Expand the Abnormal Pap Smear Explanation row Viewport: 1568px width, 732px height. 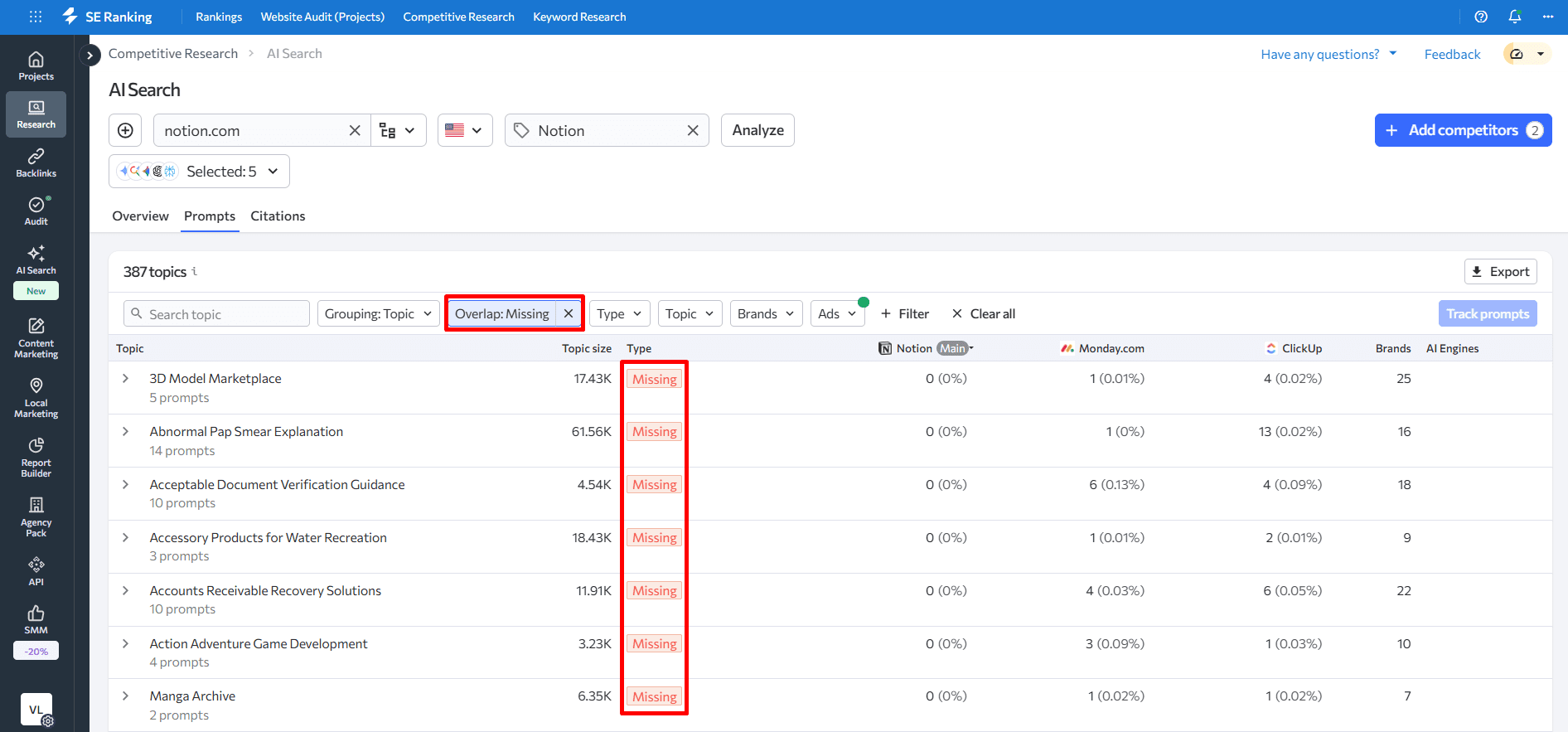click(x=125, y=431)
